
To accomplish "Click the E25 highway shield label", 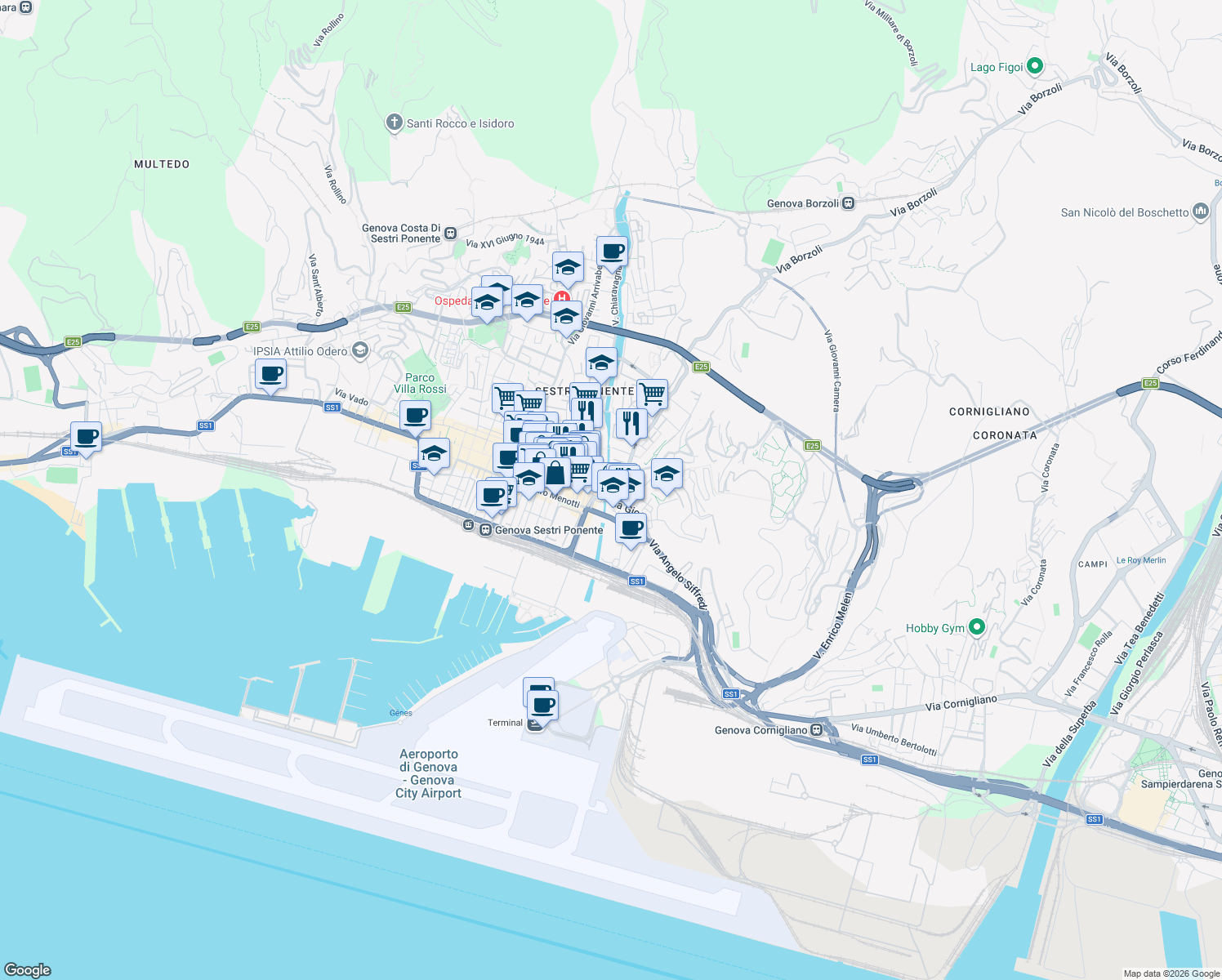I will tap(701, 367).
